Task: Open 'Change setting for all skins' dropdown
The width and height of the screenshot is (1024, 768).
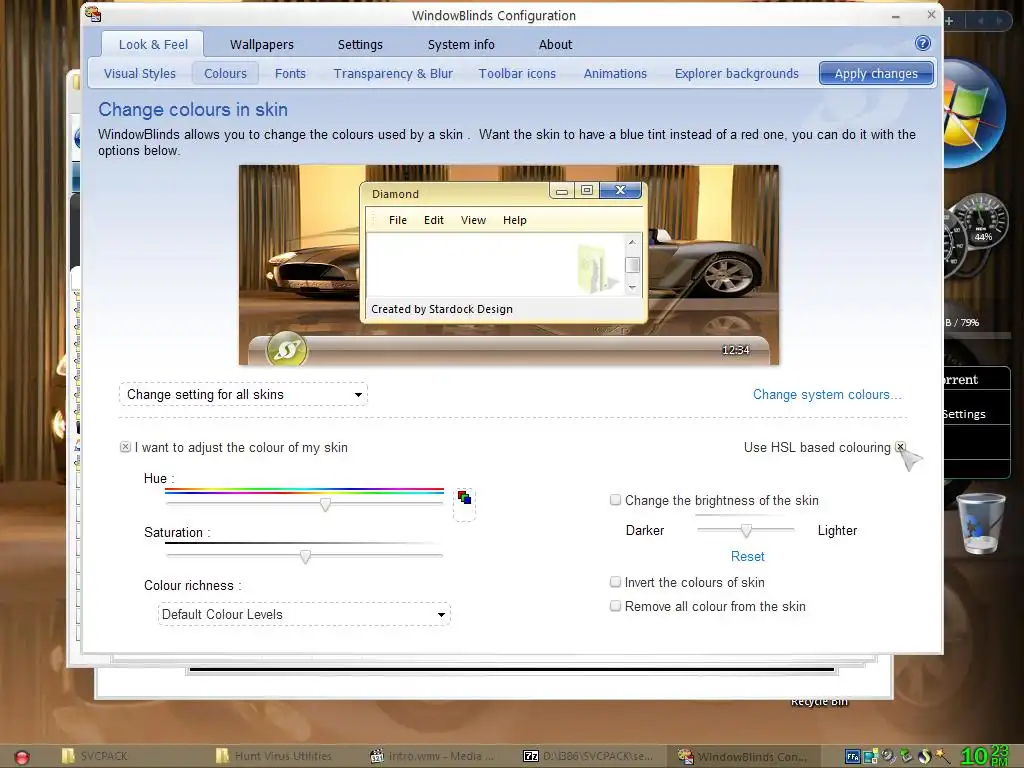Action: point(243,394)
